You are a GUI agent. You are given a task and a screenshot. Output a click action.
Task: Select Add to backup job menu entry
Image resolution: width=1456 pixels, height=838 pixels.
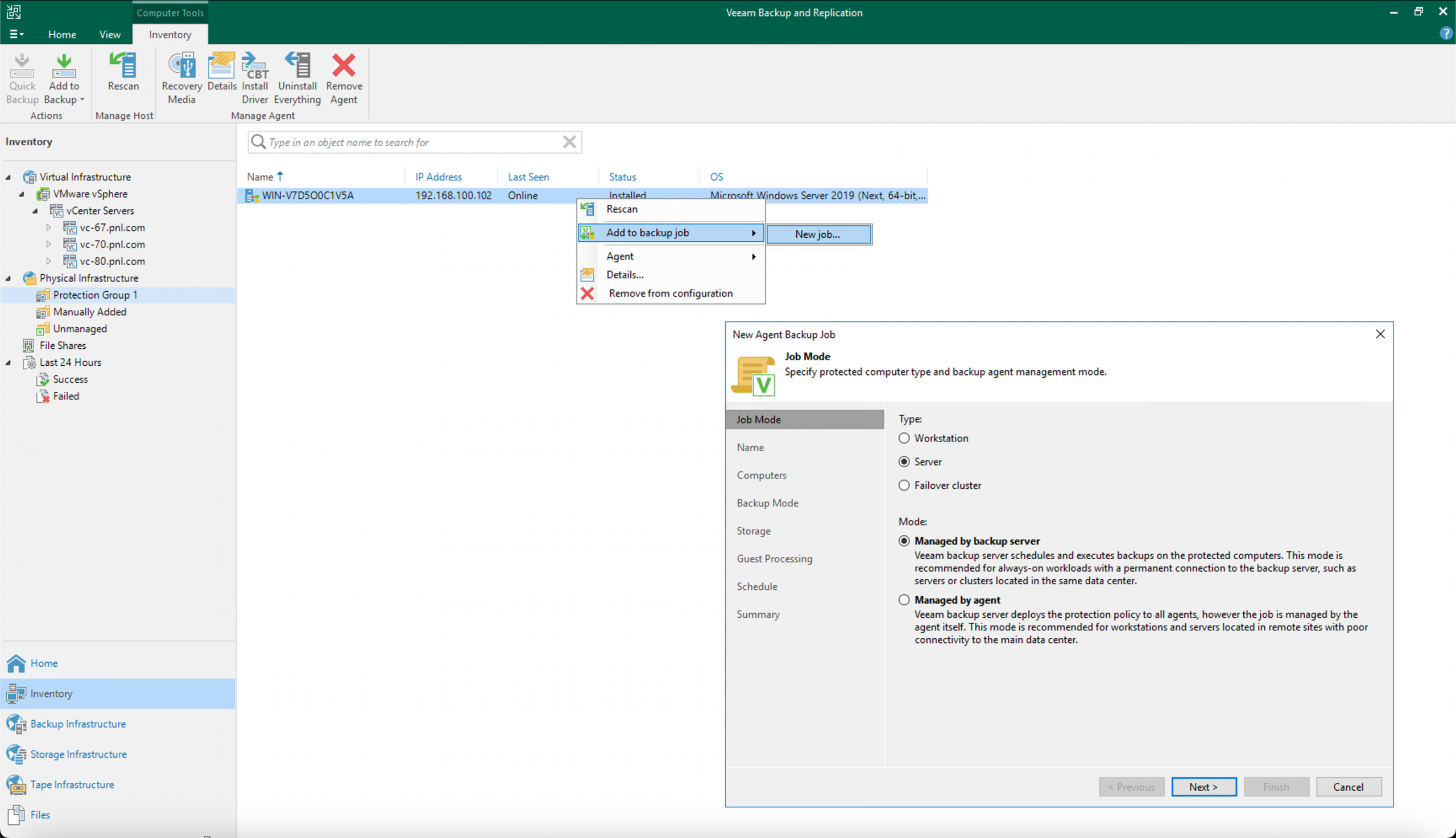(671, 233)
